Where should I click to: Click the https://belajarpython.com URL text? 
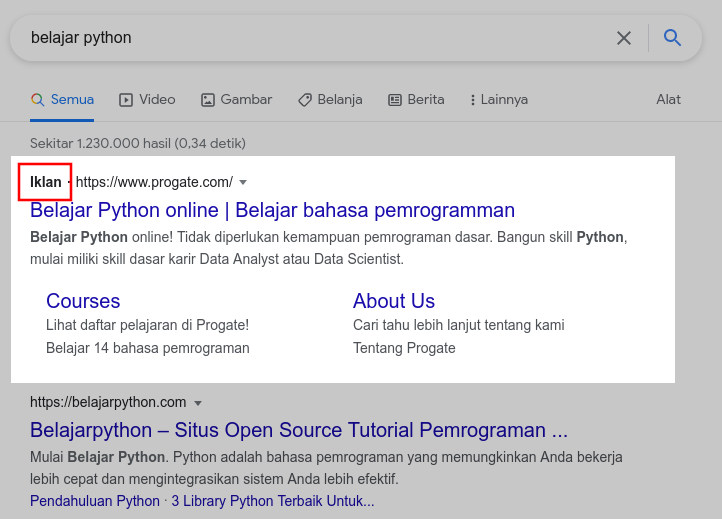(x=108, y=402)
